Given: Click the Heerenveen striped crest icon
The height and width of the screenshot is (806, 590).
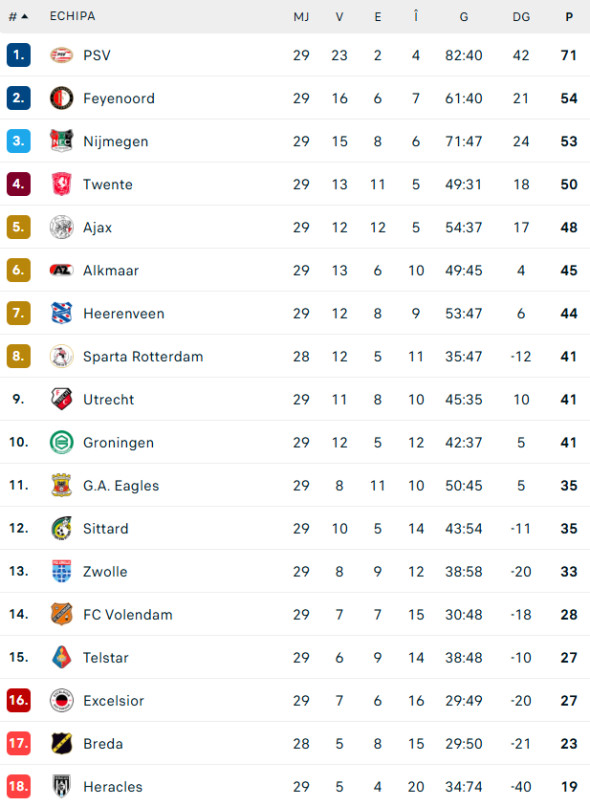Looking at the screenshot, I should [60, 313].
